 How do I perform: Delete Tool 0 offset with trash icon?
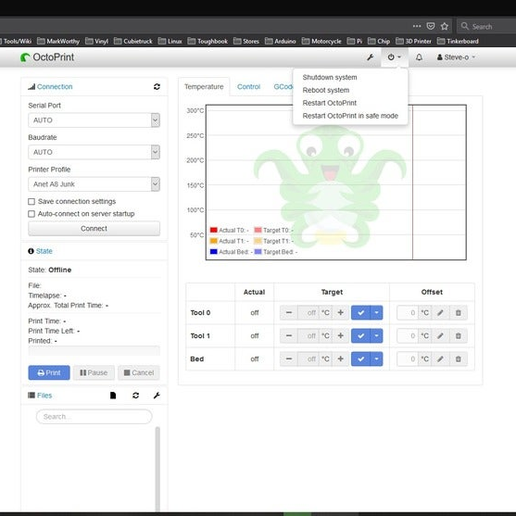(x=458, y=313)
